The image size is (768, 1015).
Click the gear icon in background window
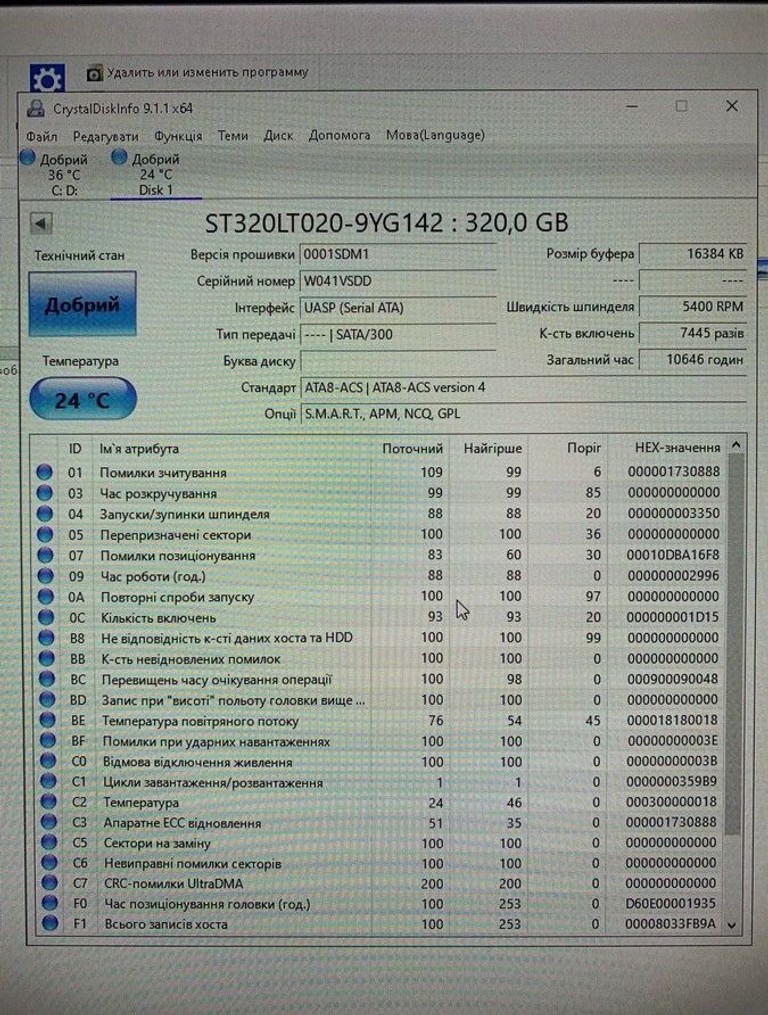47,78
